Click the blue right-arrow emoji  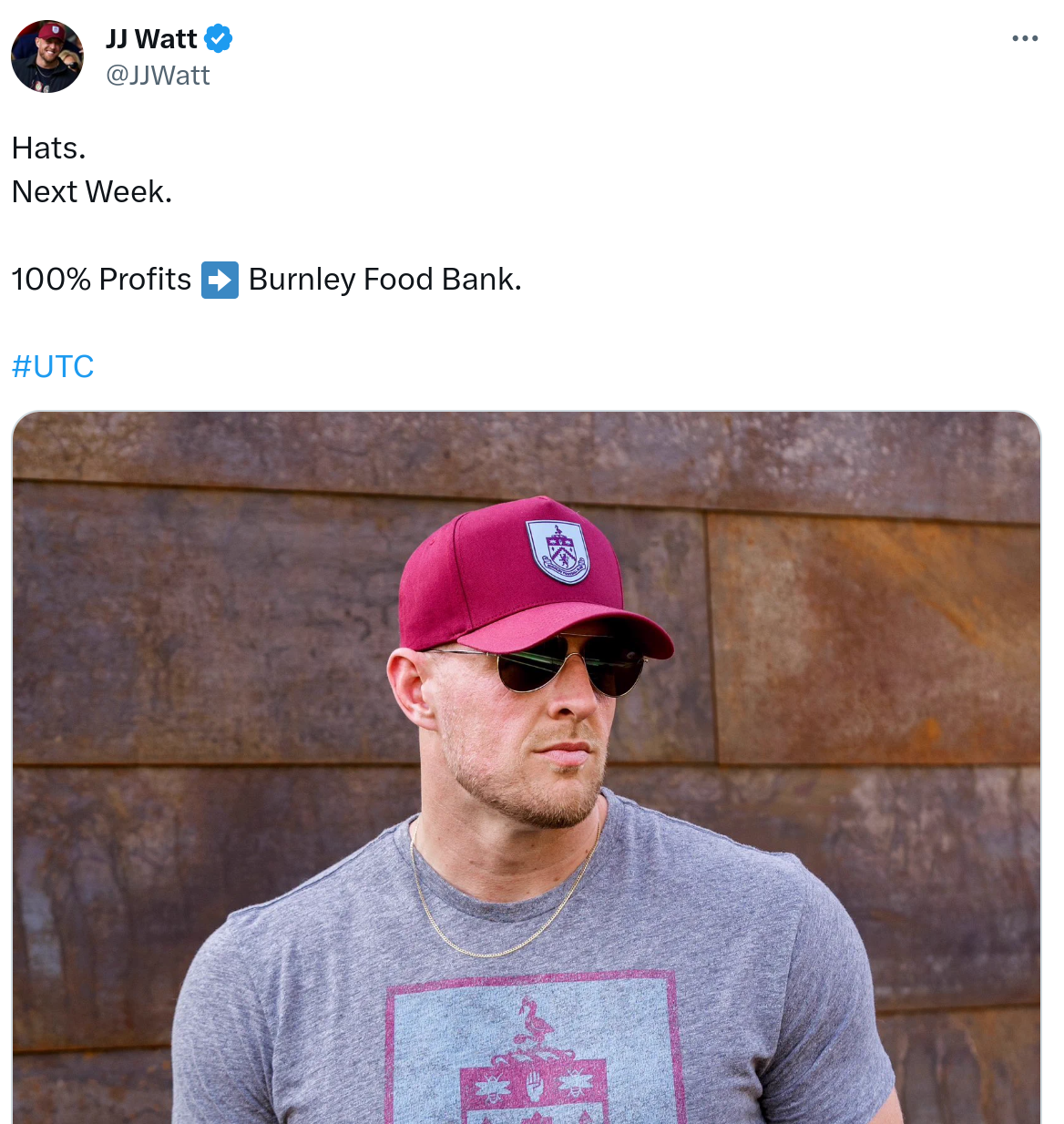tap(220, 280)
